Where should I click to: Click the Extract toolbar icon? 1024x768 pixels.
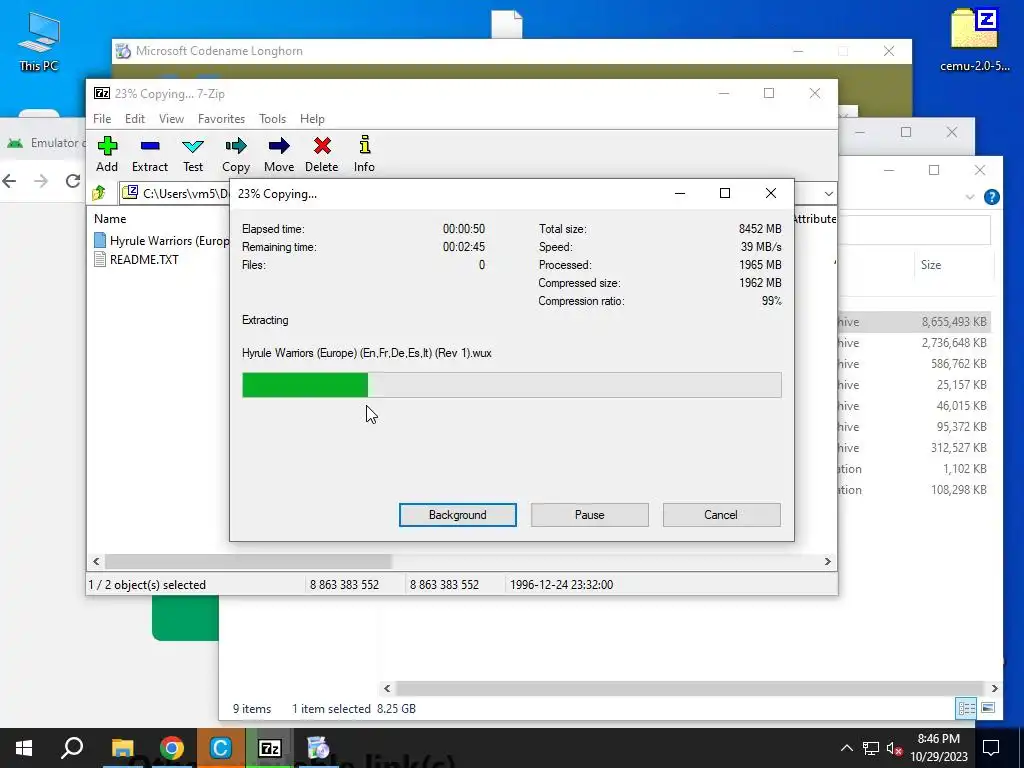(150, 154)
